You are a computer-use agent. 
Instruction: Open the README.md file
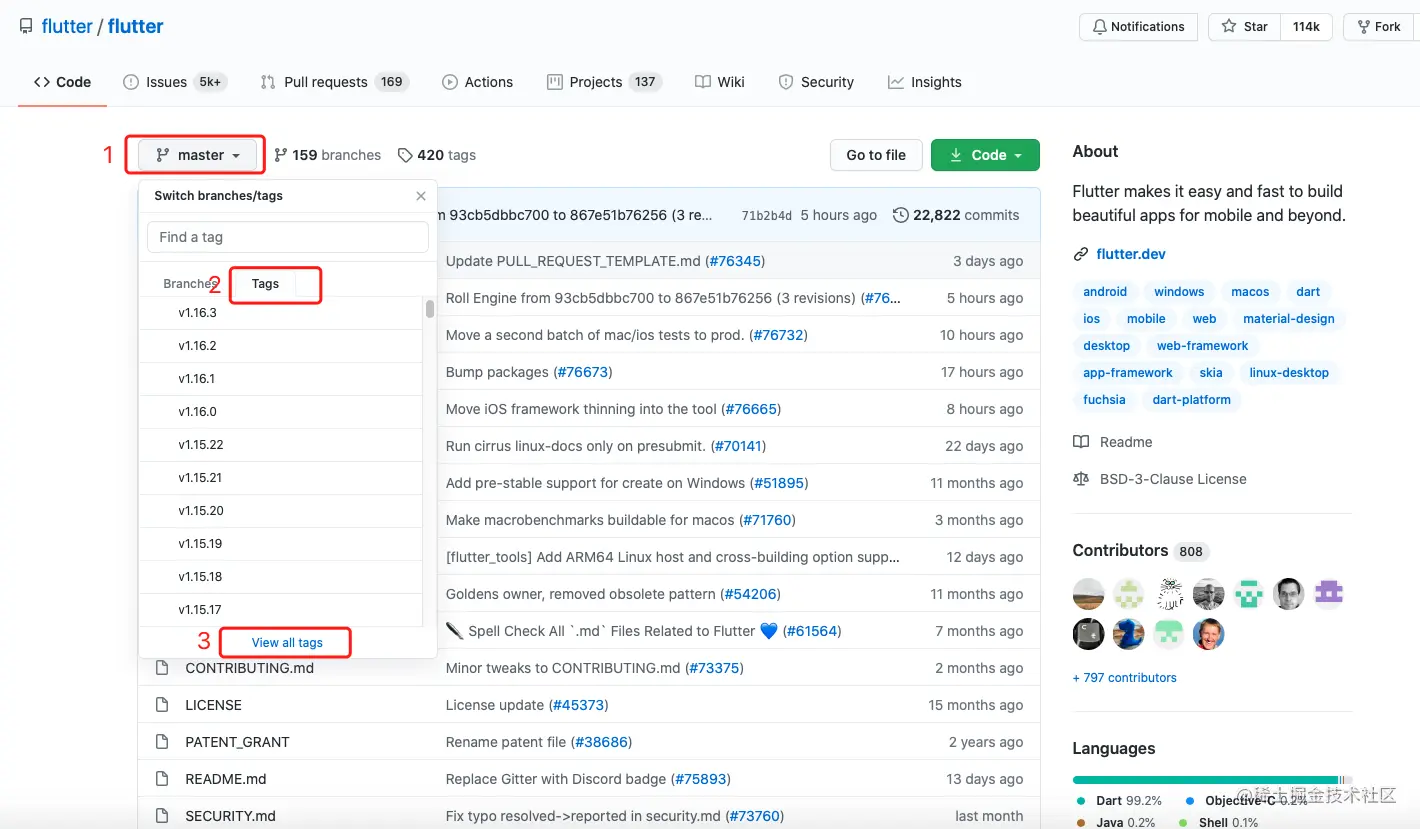[x=226, y=779]
